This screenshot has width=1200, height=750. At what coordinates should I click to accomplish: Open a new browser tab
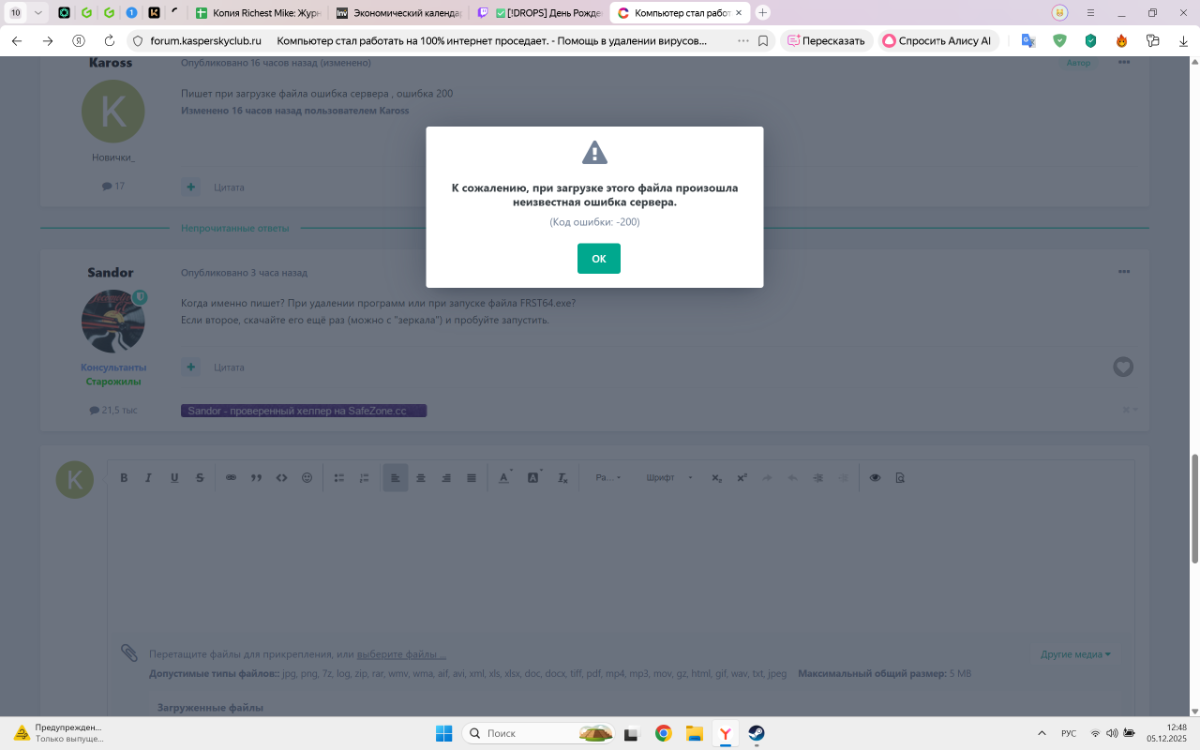763,13
